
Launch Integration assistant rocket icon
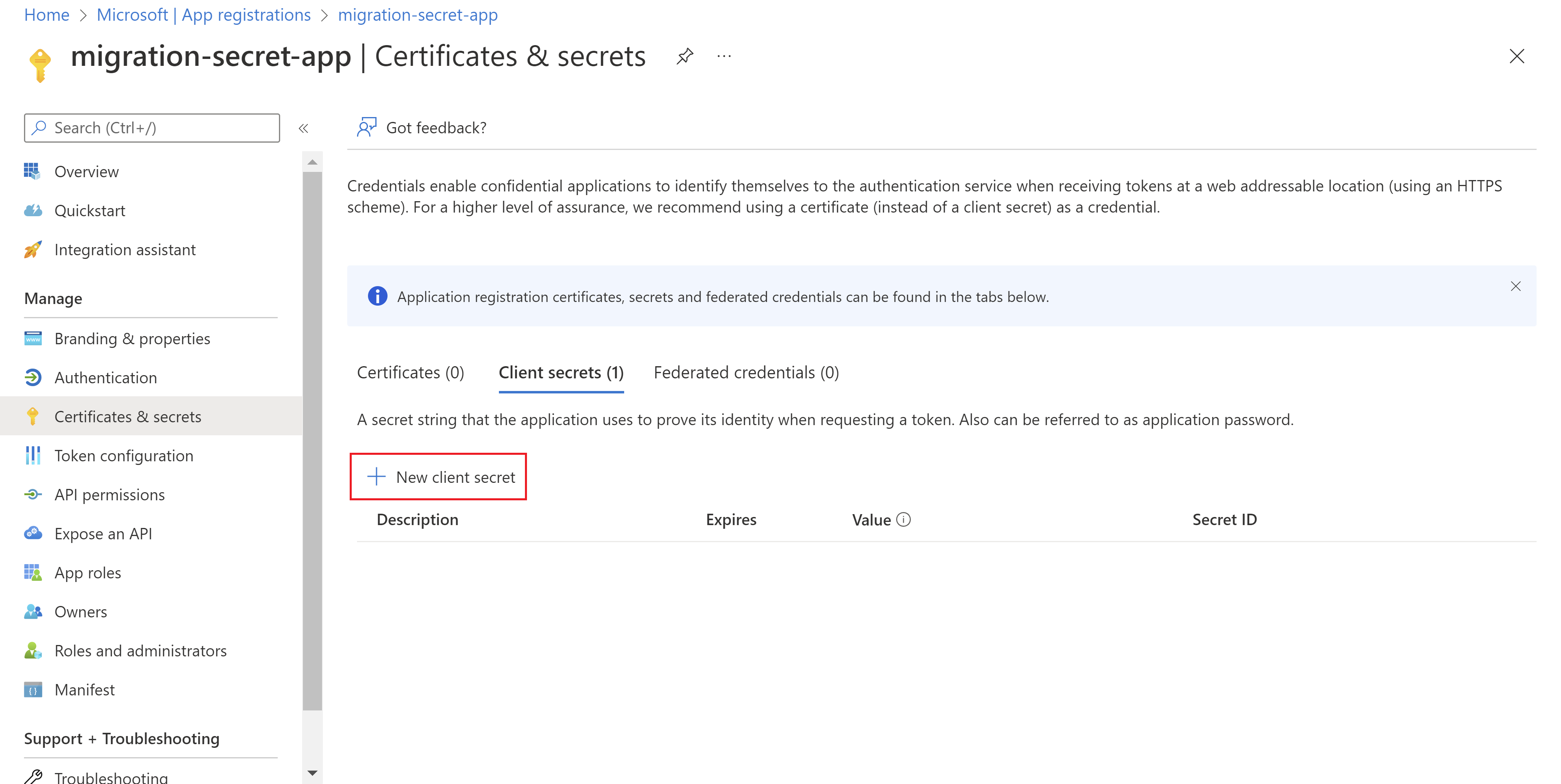coord(33,250)
